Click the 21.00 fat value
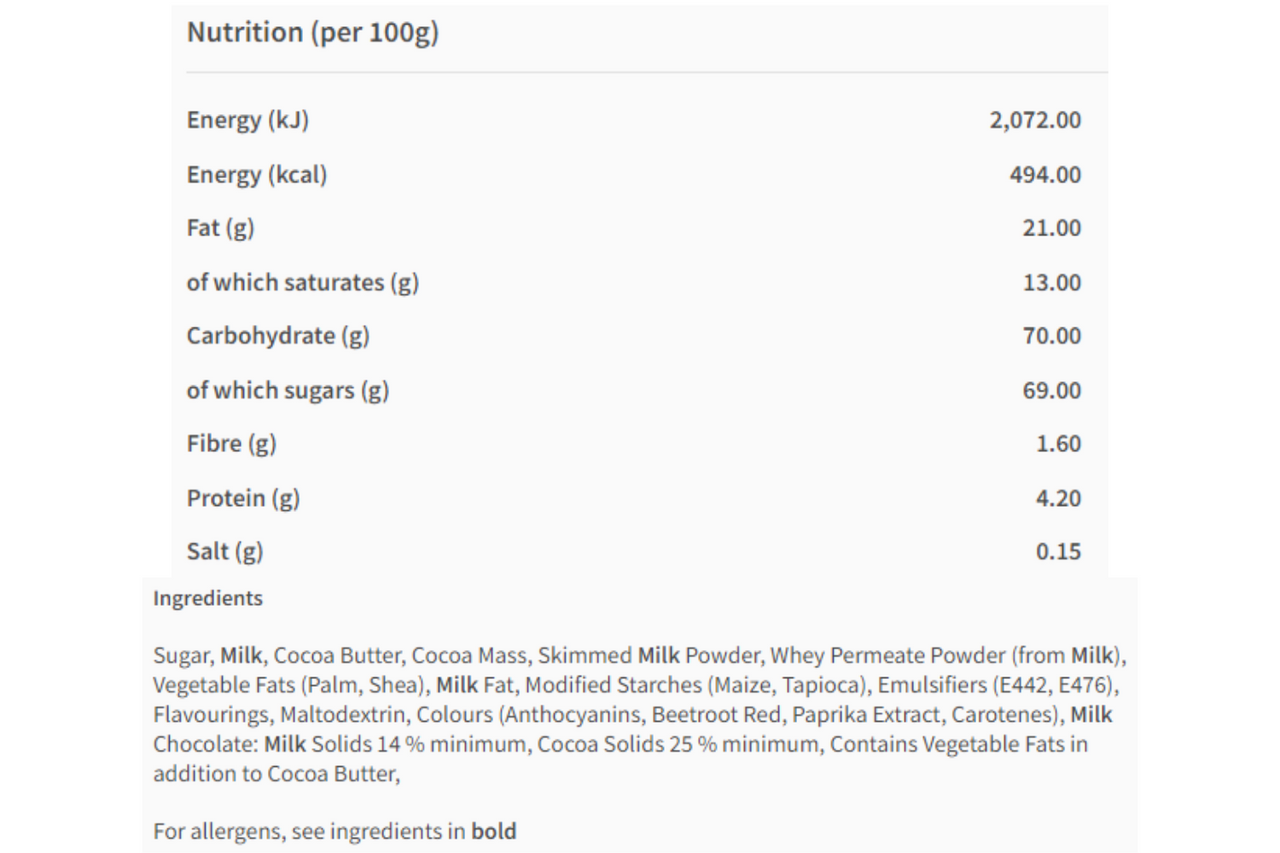Image resolution: width=1280 pixels, height=853 pixels. pyautogui.click(x=1052, y=228)
